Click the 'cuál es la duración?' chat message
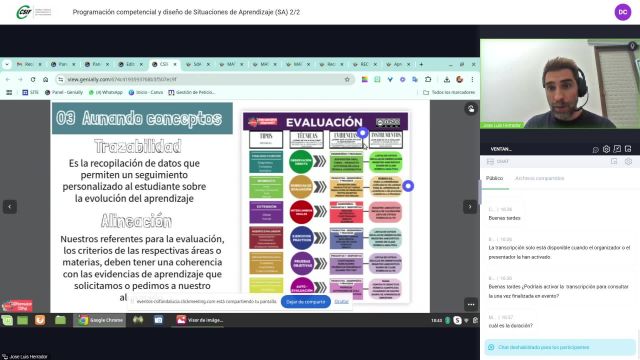Screen dimensions: 640x360 [510, 326]
